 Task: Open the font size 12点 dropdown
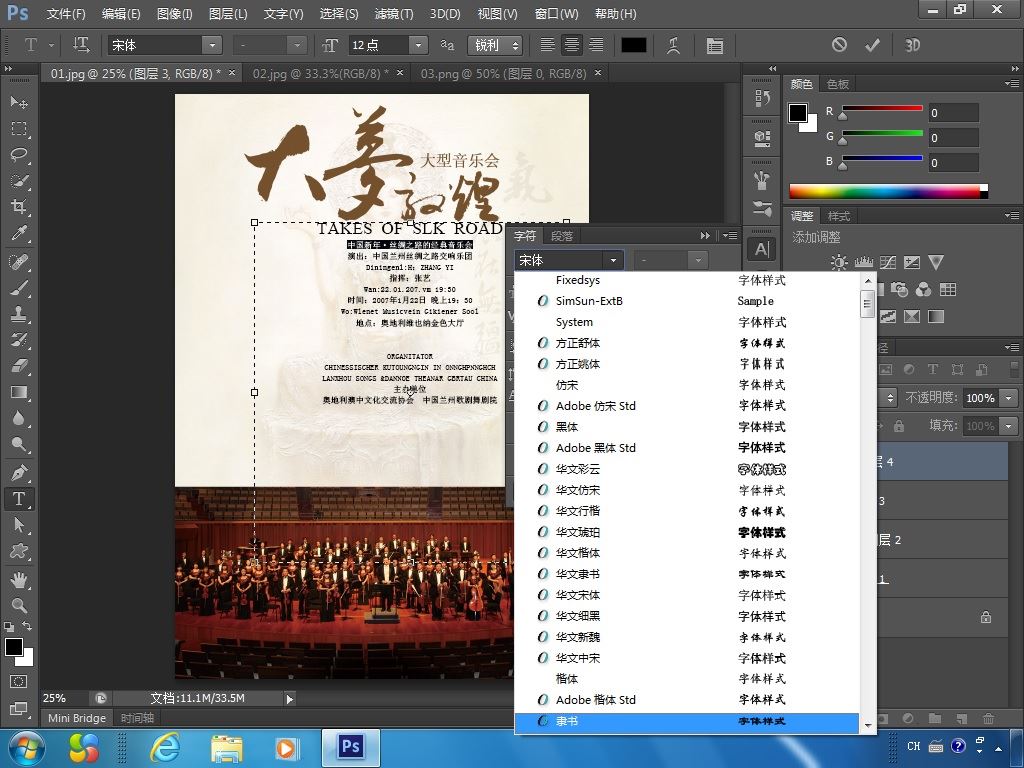click(x=418, y=45)
